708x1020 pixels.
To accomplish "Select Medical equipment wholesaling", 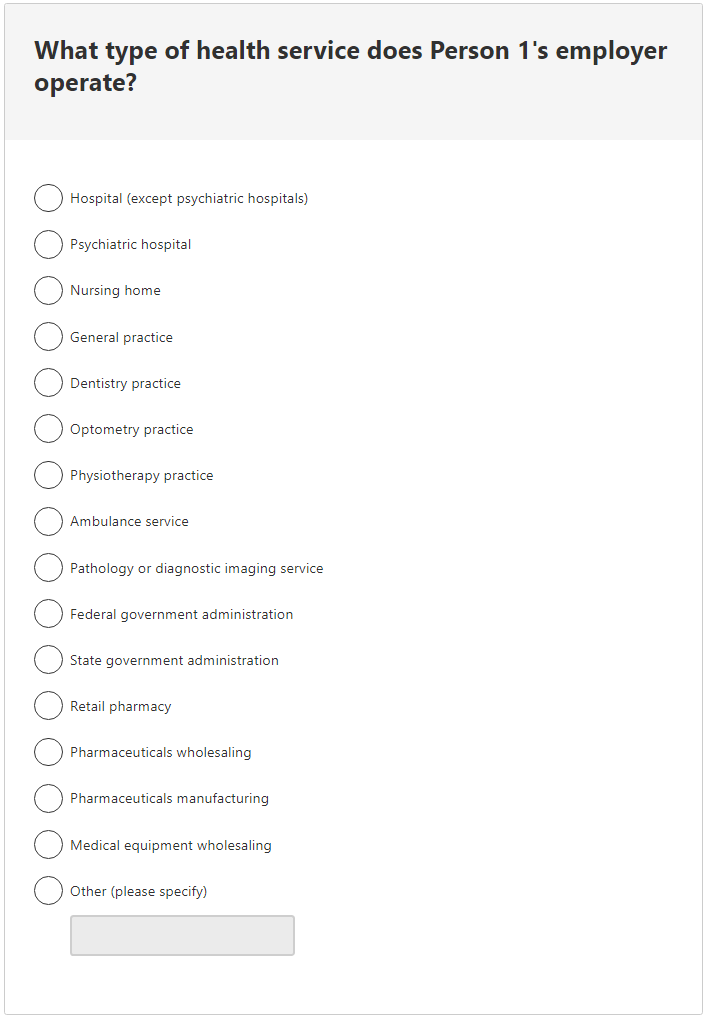I will pyautogui.click(x=48, y=844).
